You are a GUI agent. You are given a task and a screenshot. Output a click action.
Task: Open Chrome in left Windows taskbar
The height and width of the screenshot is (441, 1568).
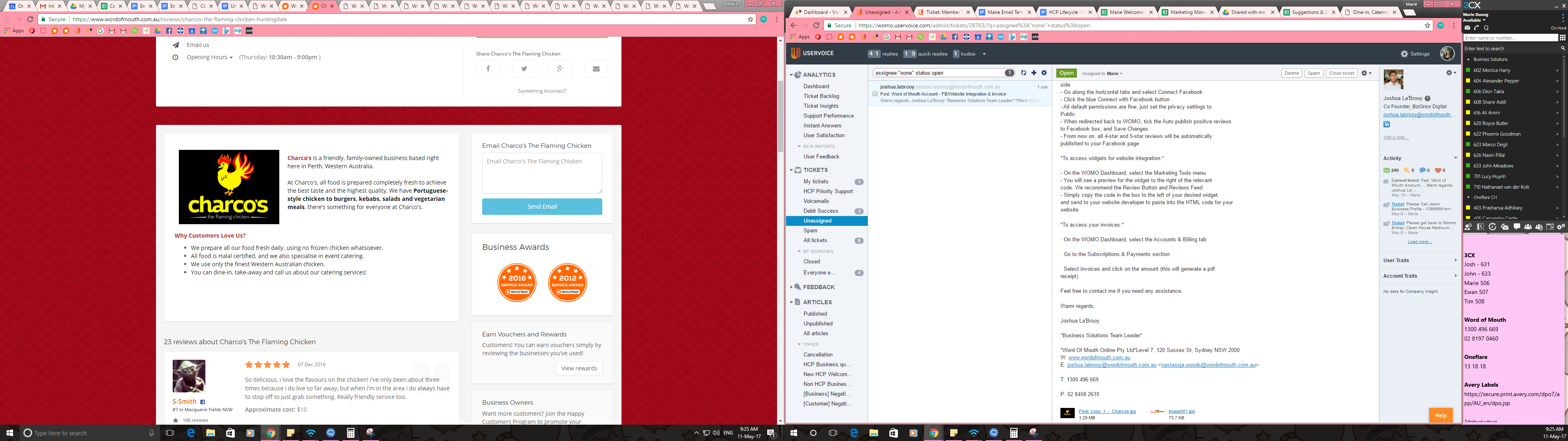270,433
